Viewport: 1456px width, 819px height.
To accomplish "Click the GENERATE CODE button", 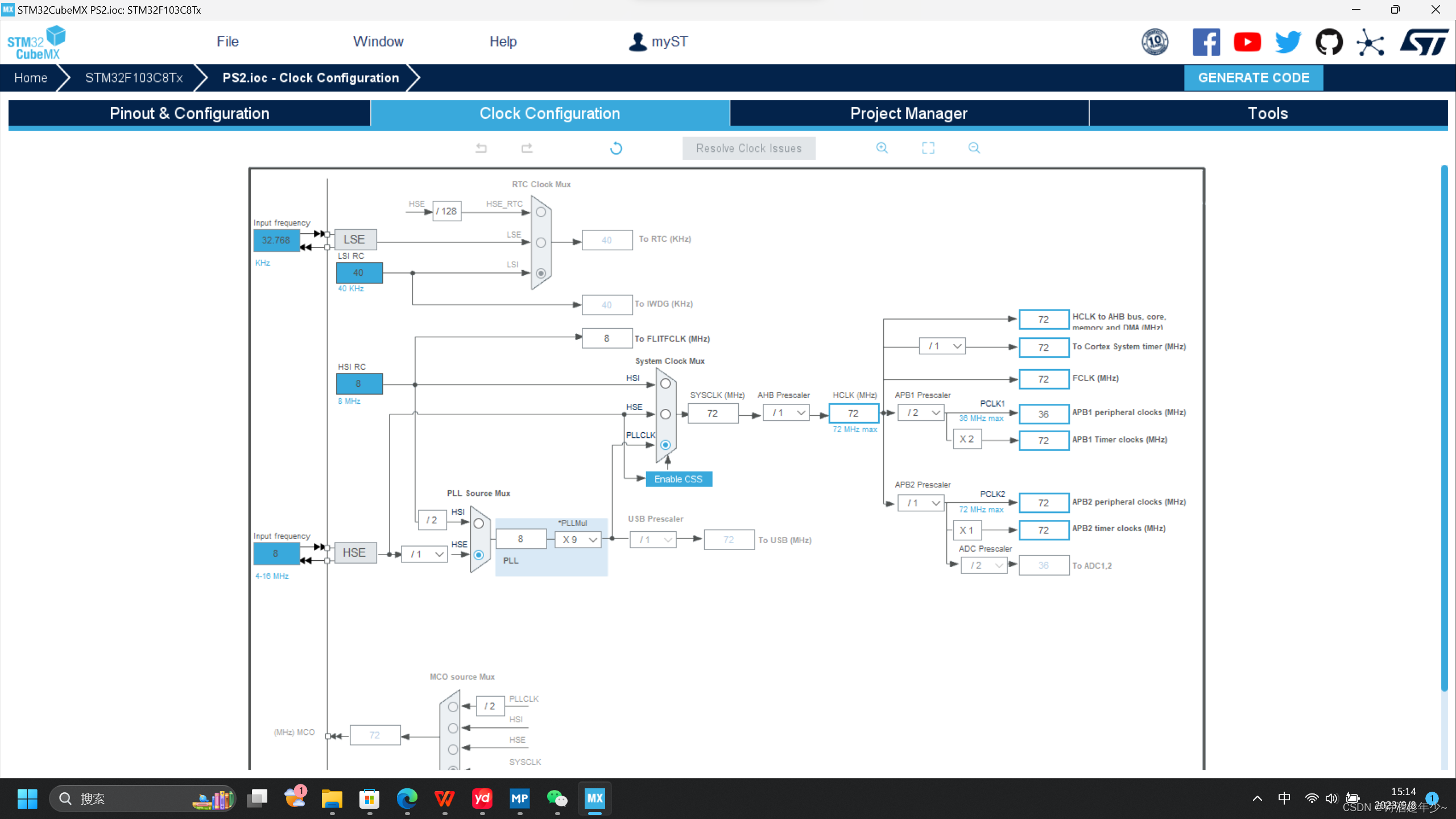I will [x=1254, y=78].
